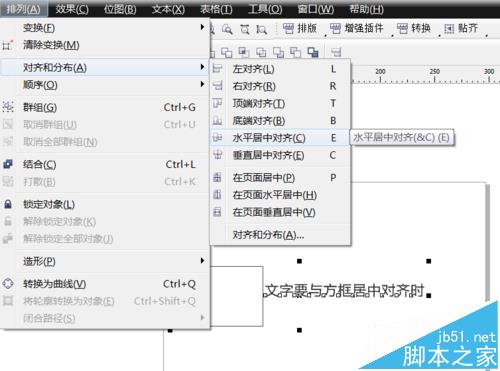
Task: Open the 转换 toolbar button
Action: point(414,29)
